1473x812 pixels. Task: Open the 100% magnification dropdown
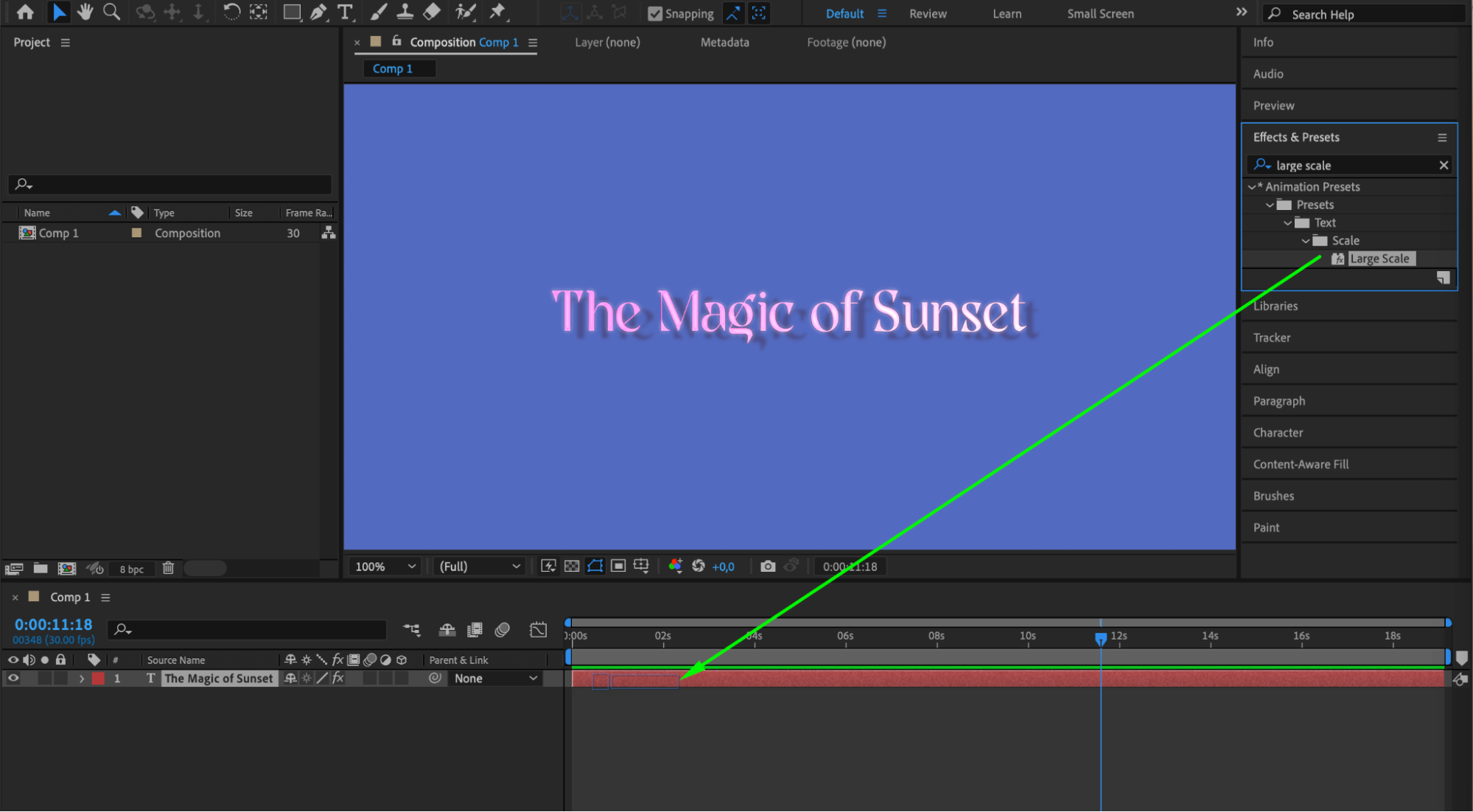(x=385, y=566)
